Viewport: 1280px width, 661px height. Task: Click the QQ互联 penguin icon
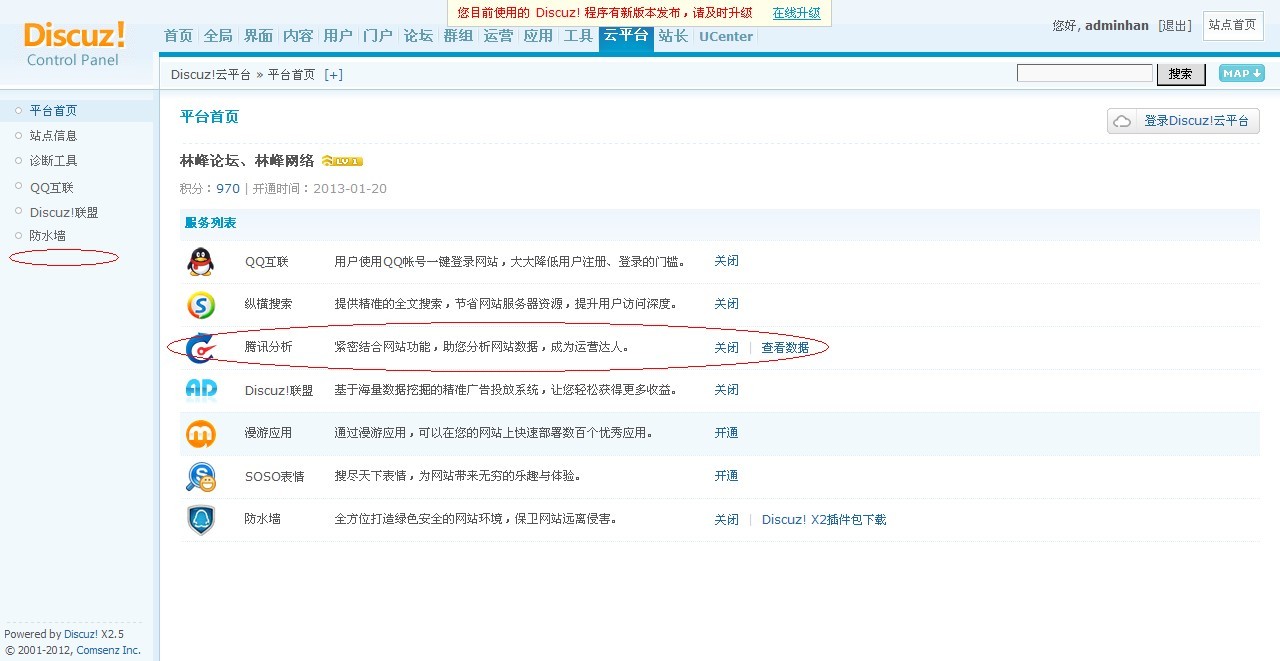coord(201,262)
